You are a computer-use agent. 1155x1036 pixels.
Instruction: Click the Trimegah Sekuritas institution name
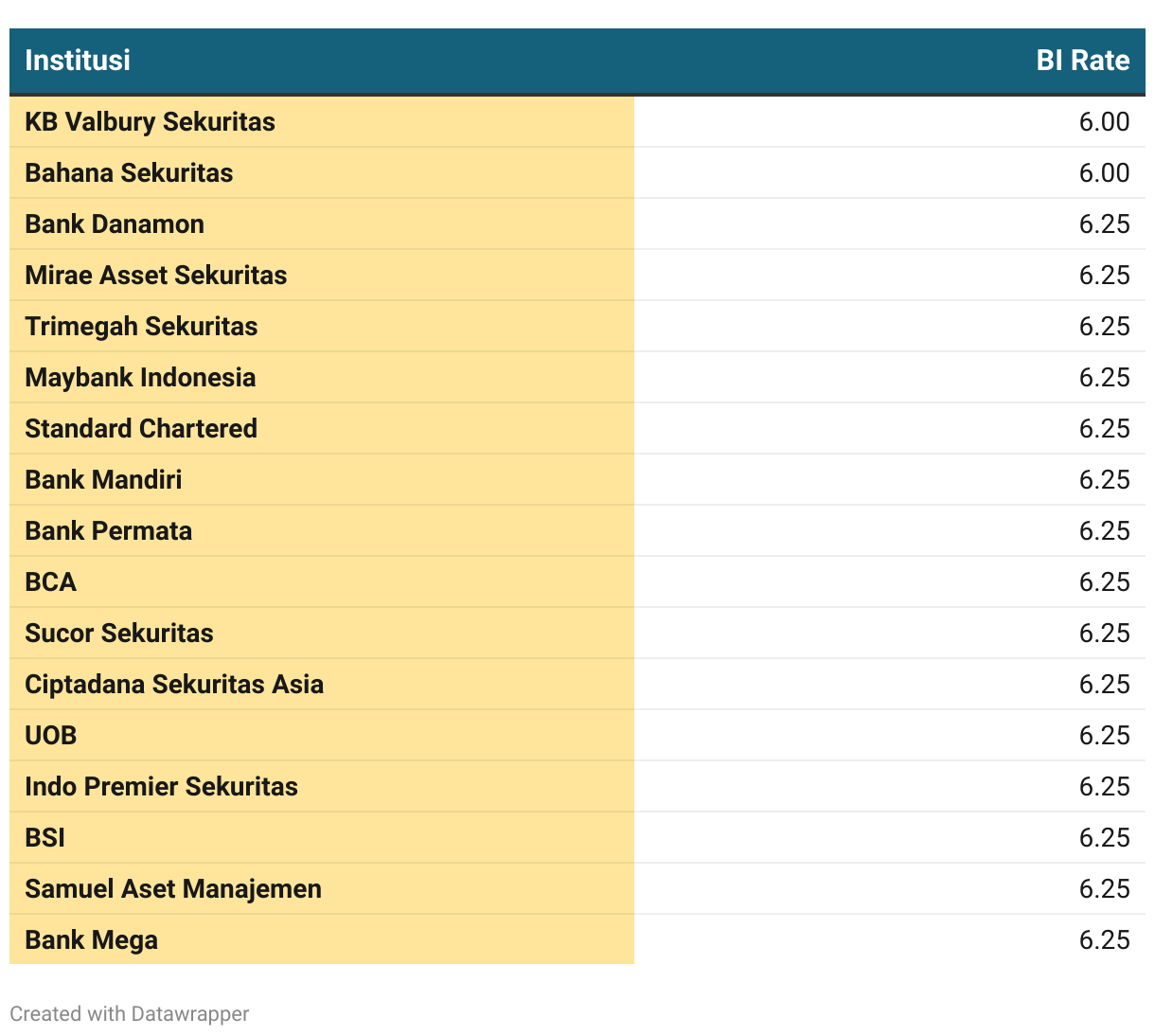tap(141, 327)
